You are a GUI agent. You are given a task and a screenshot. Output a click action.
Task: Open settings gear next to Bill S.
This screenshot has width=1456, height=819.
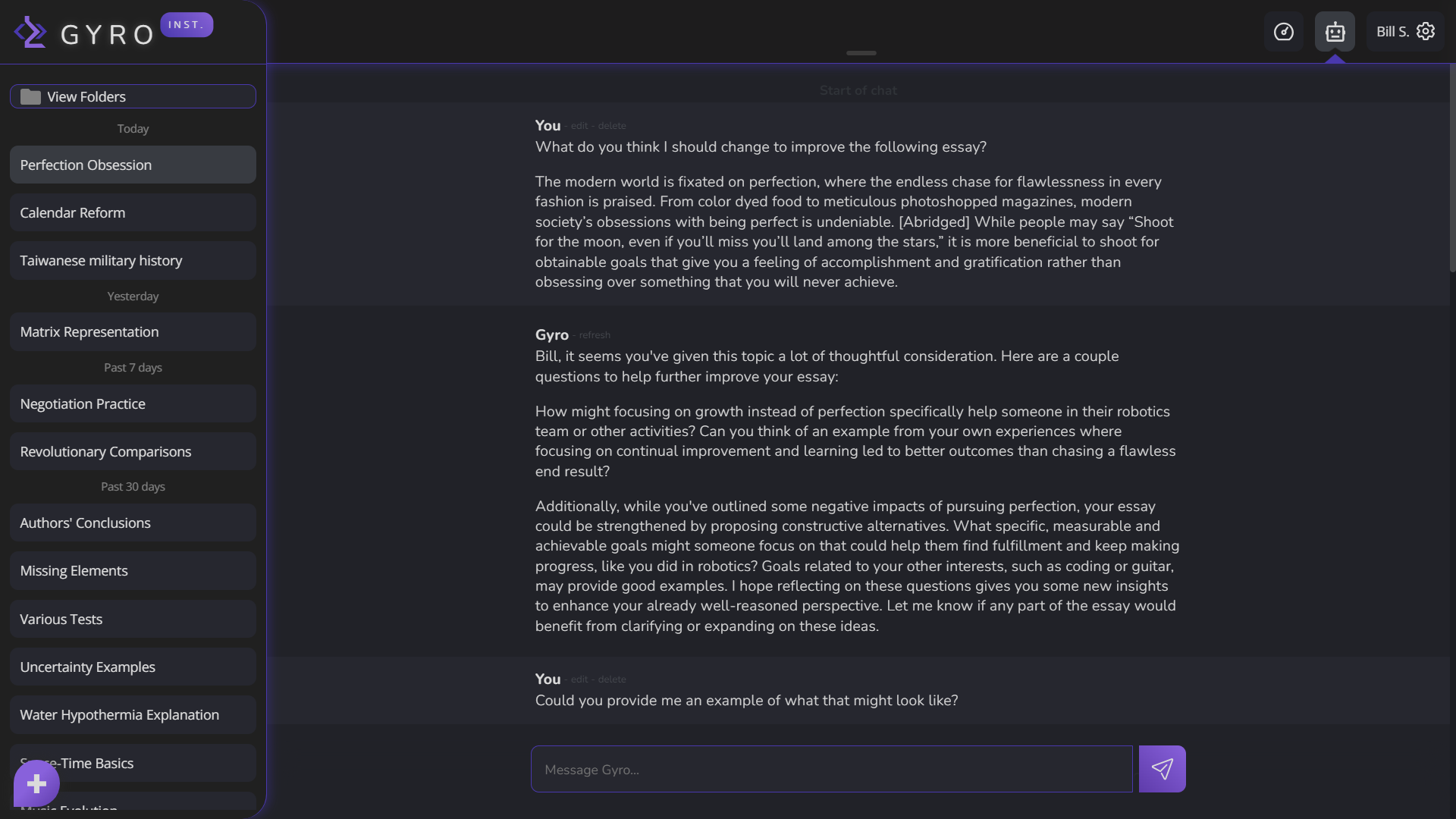coord(1426,31)
